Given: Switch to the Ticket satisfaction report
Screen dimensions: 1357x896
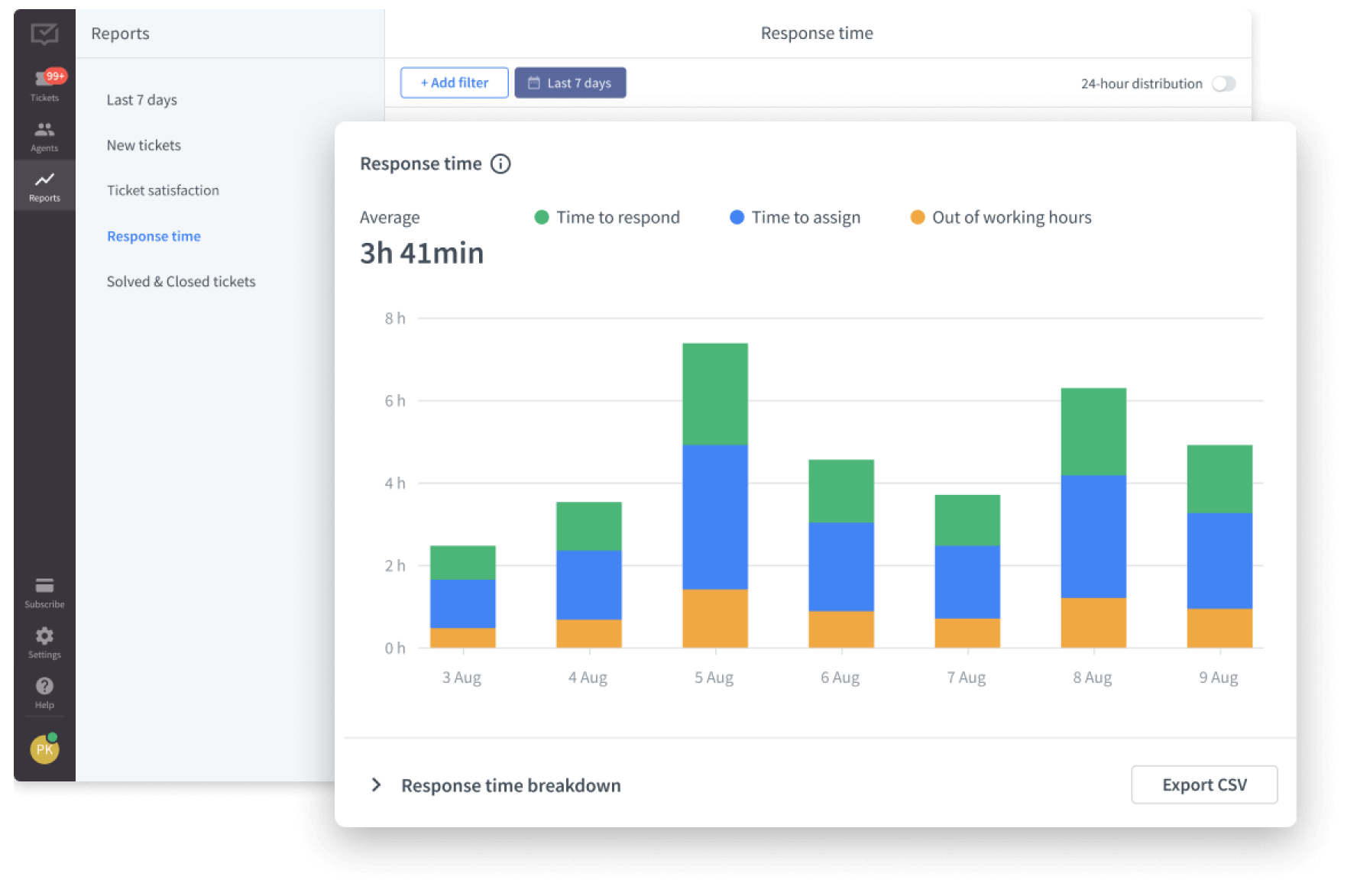Looking at the screenshot, I should click(x=163, y=190).
